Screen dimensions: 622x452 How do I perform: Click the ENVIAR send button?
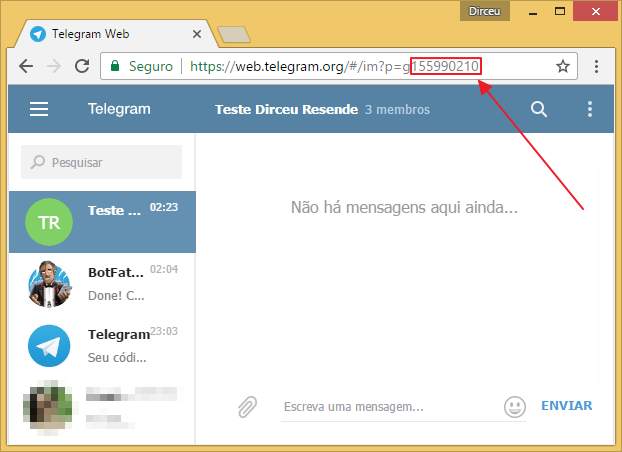point(566,406)
